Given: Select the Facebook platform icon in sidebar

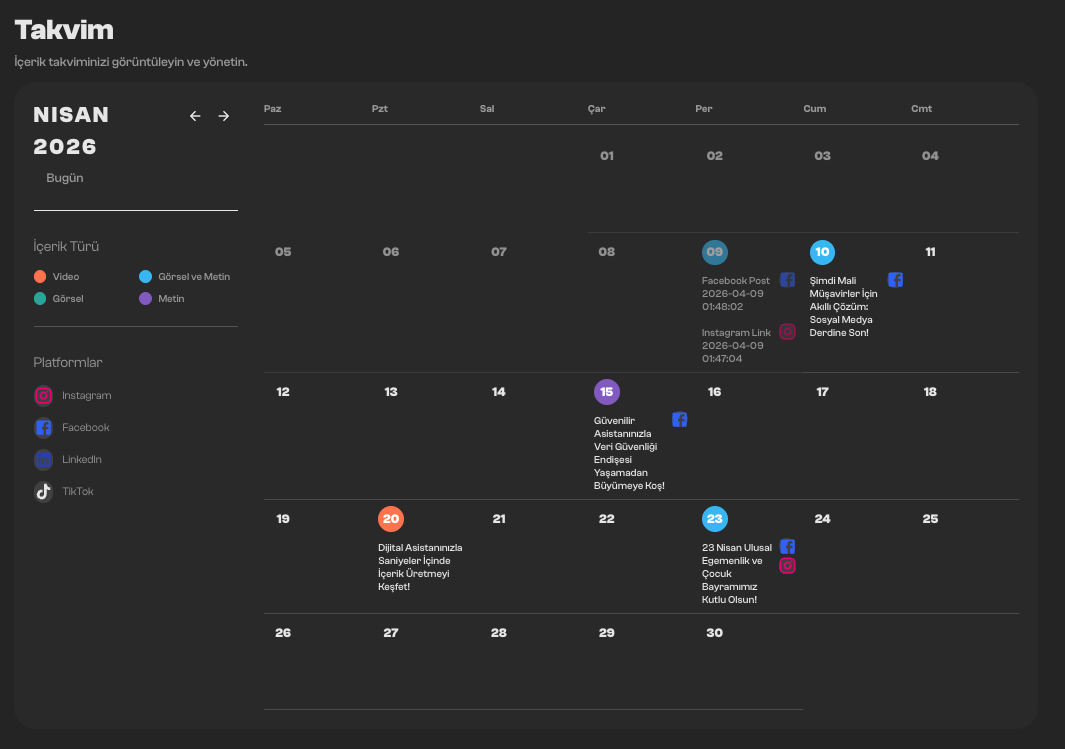Looking at the screenshot, I should pyautogui.click(x=43, y=427).
